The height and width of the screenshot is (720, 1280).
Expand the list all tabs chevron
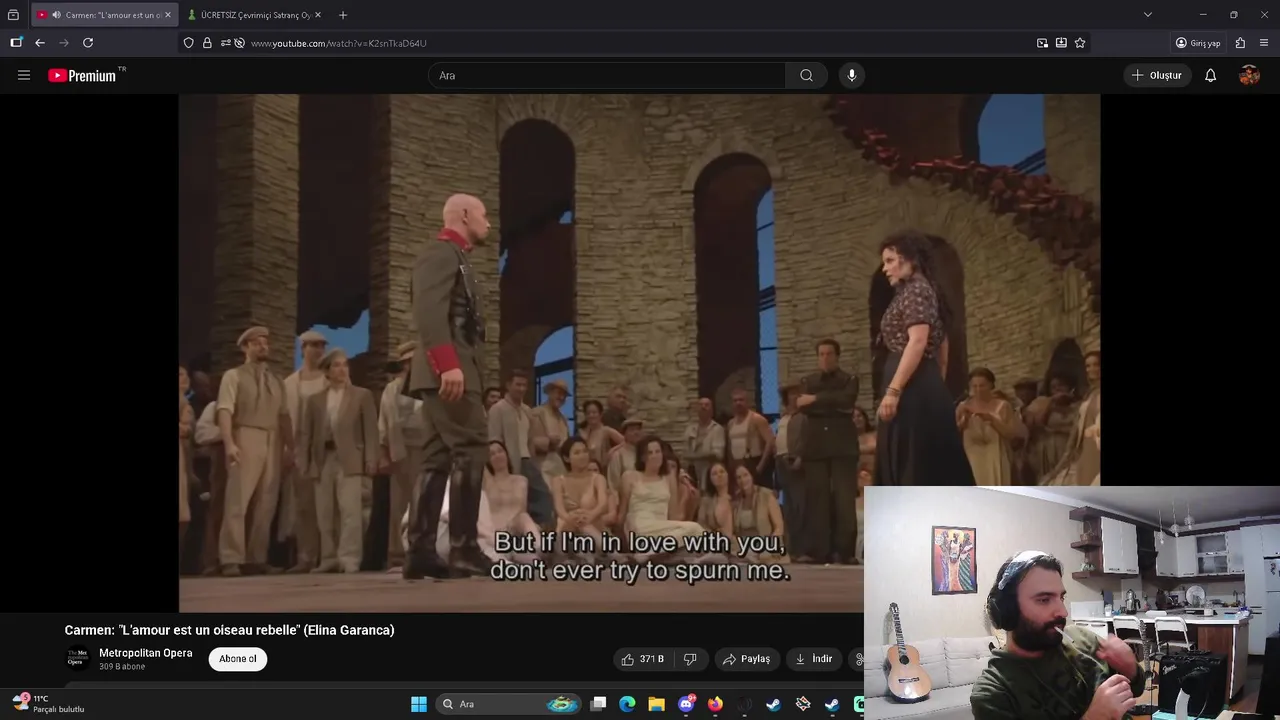(x=1148, y=15)
